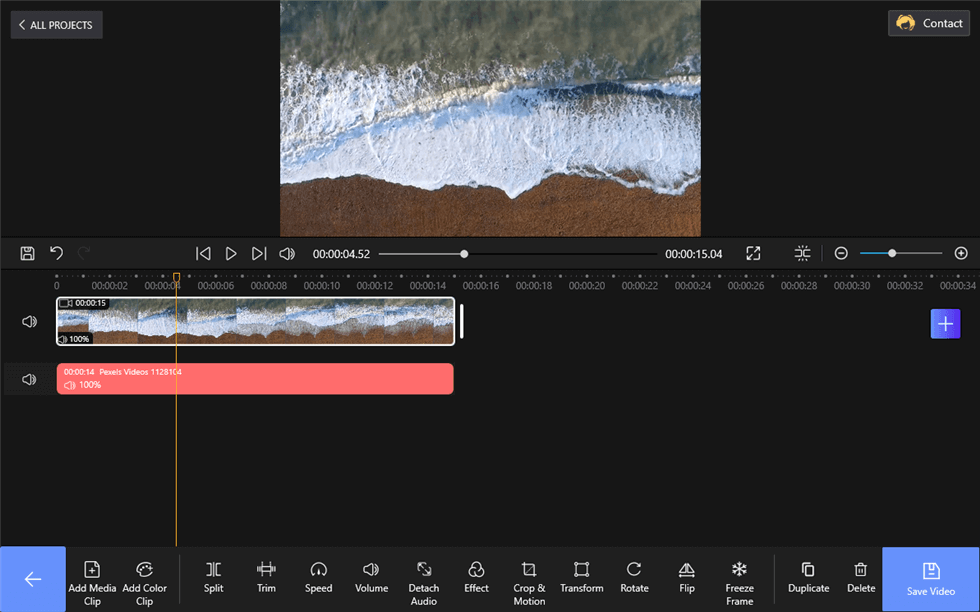Click the Save Video button
Image resolution: width=980 pixels, height=612 pixels.
(x=931, y=579)
